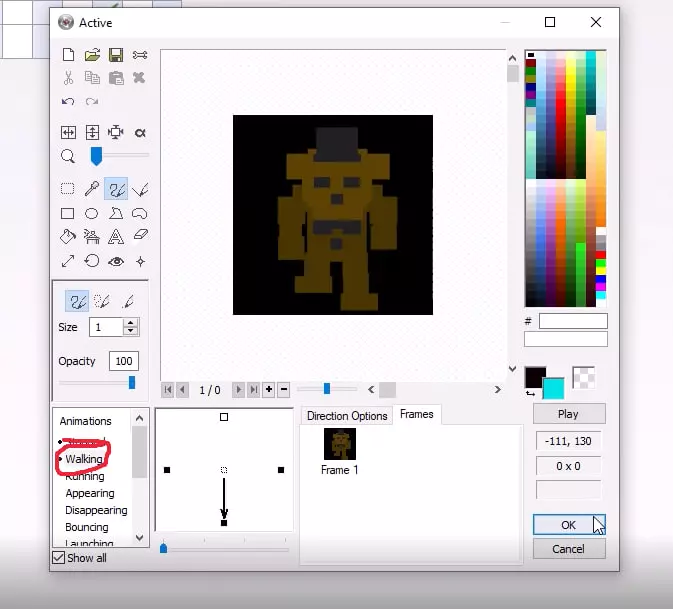Click the New (clear) image icon
673x609 pixels.
point(68,55)
